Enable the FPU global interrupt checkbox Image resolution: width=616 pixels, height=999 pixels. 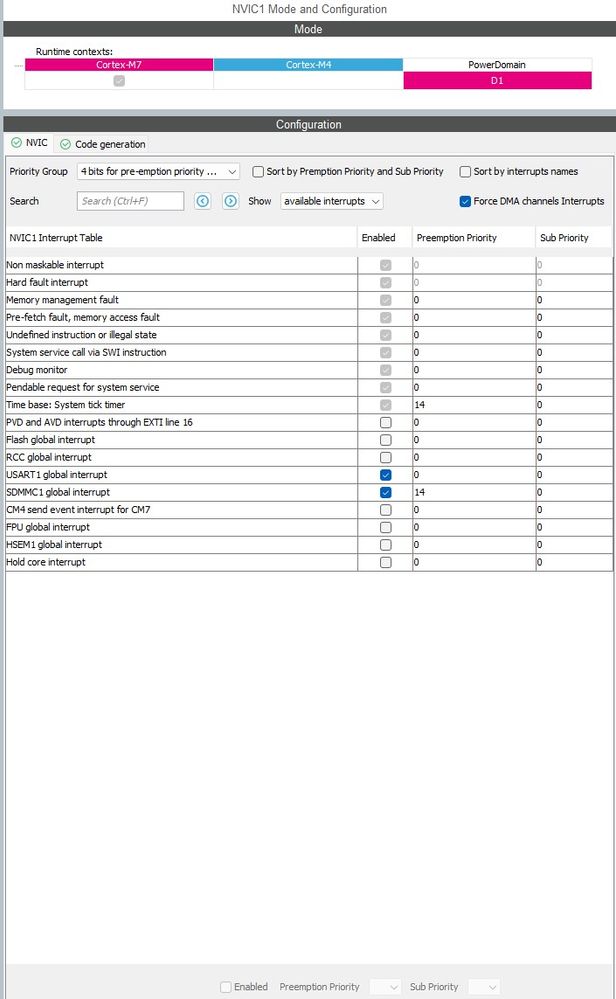pos(386,527)
